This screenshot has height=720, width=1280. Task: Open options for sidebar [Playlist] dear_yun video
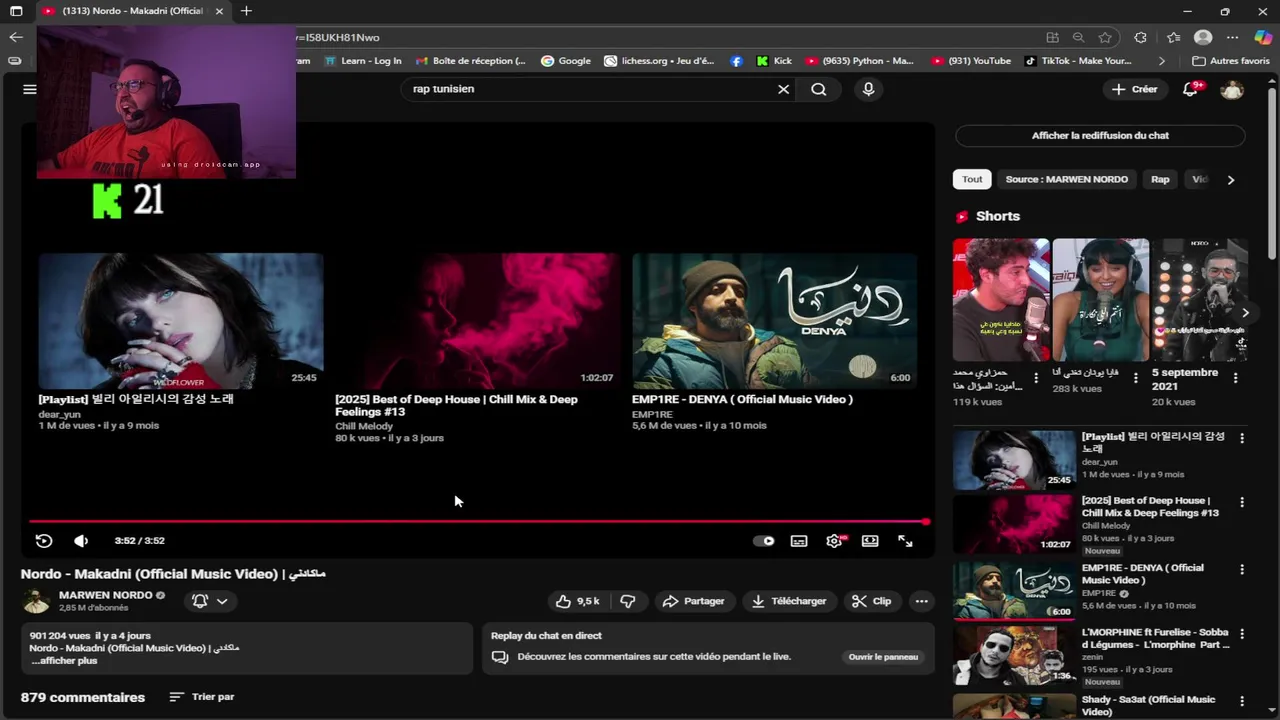pyautogui.click(x=1242, y=438)
